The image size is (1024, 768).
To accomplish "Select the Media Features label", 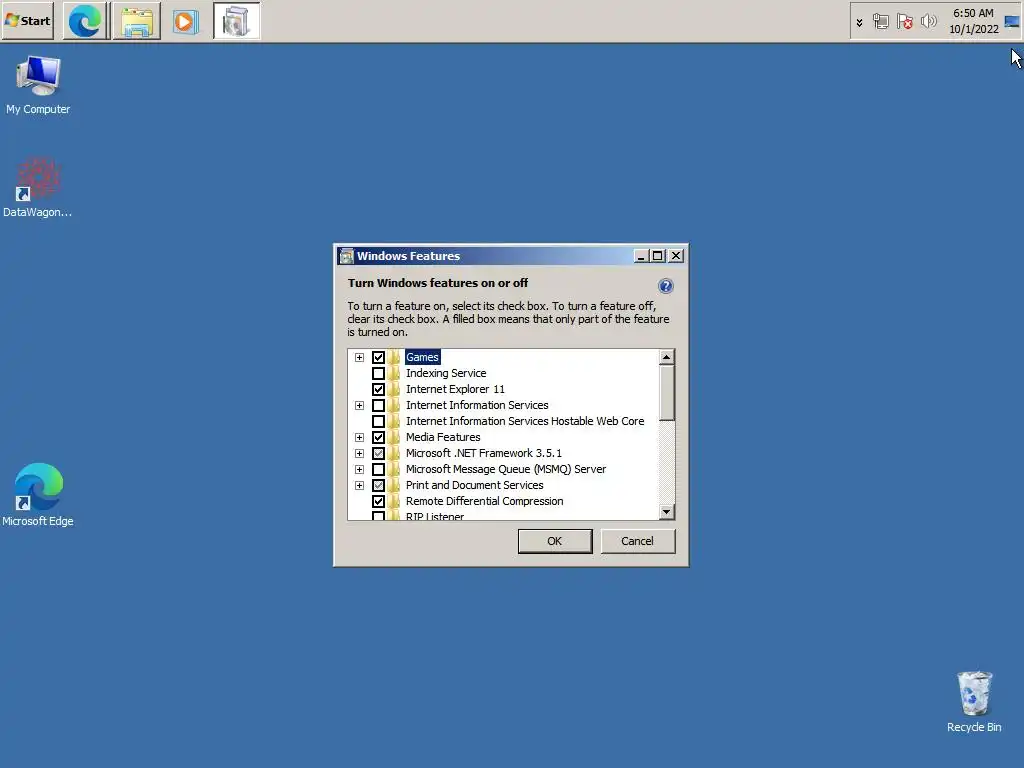I will [443, 438].
